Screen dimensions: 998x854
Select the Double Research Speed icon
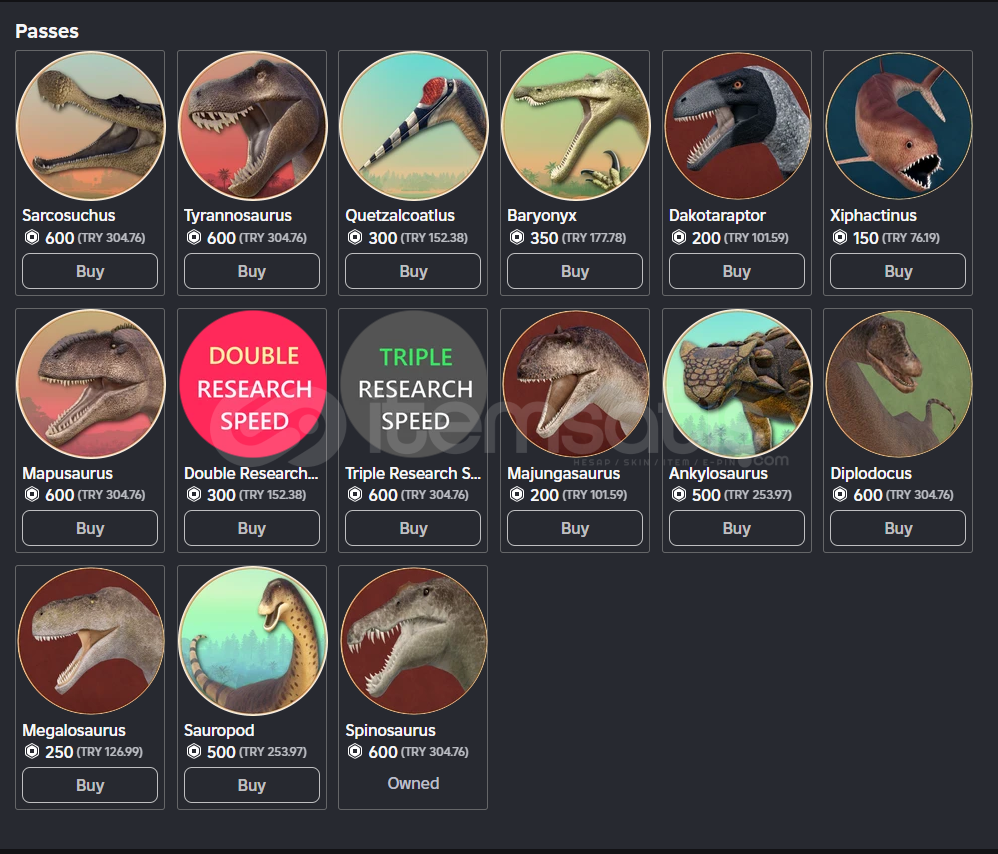coord(252,384)
